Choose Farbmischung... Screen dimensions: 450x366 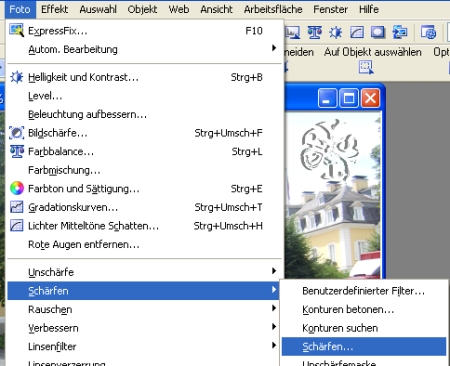tap(144, 170)
